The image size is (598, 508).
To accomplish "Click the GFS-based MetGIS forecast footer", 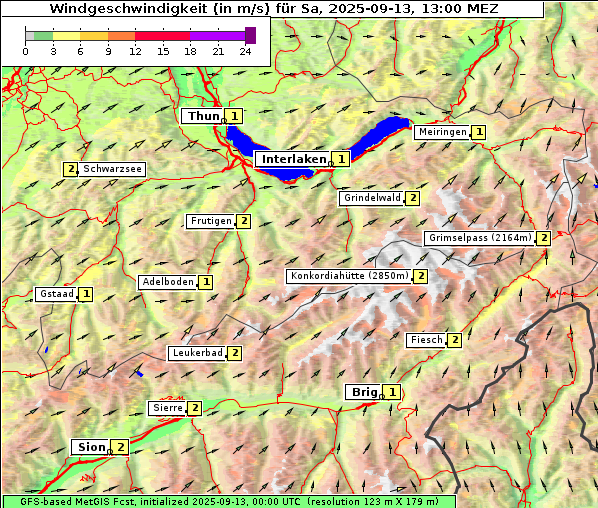I will point(229,502).
